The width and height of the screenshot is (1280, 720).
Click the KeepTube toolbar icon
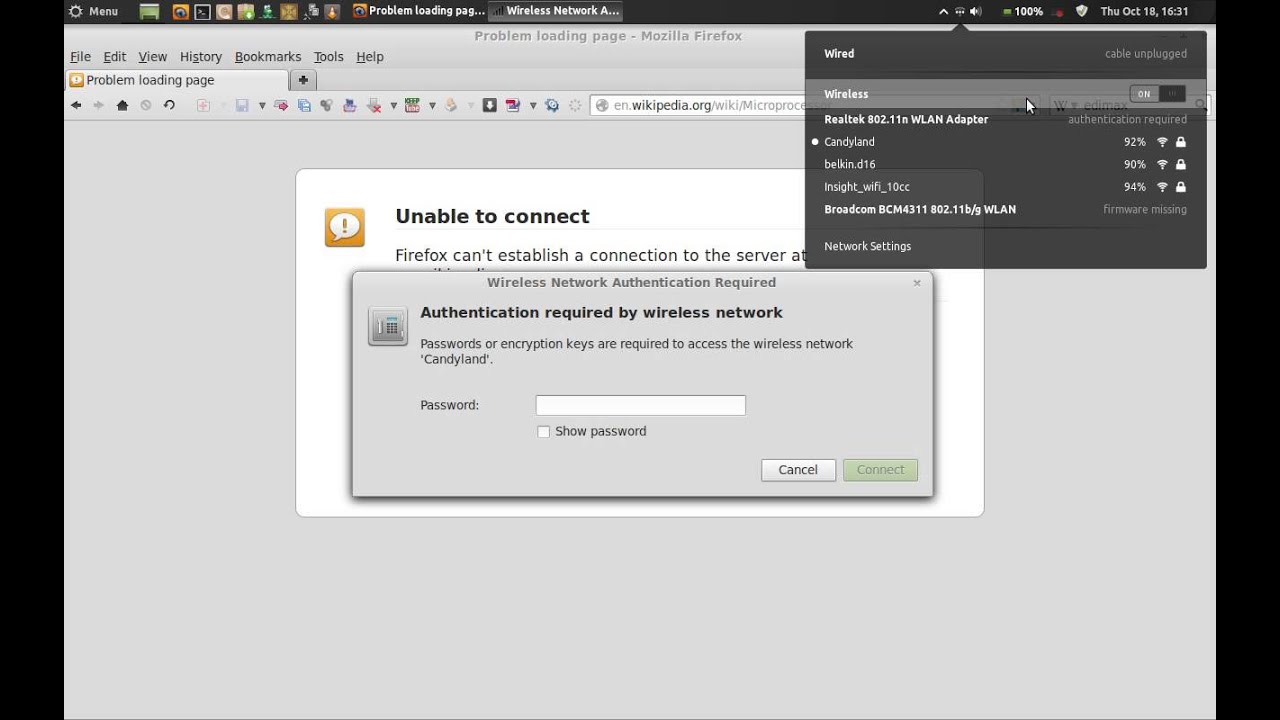pos(412,105)
